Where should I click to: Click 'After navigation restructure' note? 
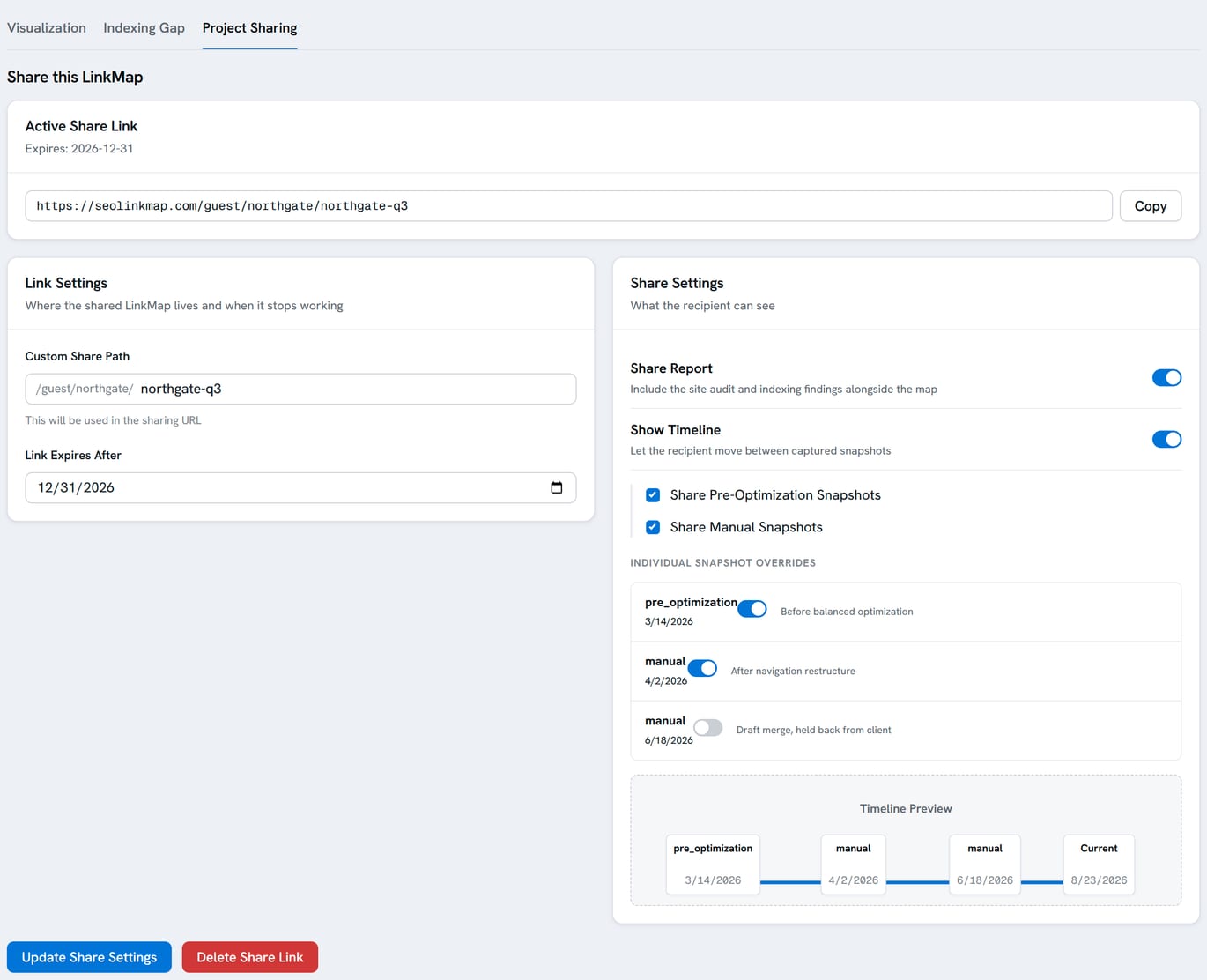pos(793,671)
